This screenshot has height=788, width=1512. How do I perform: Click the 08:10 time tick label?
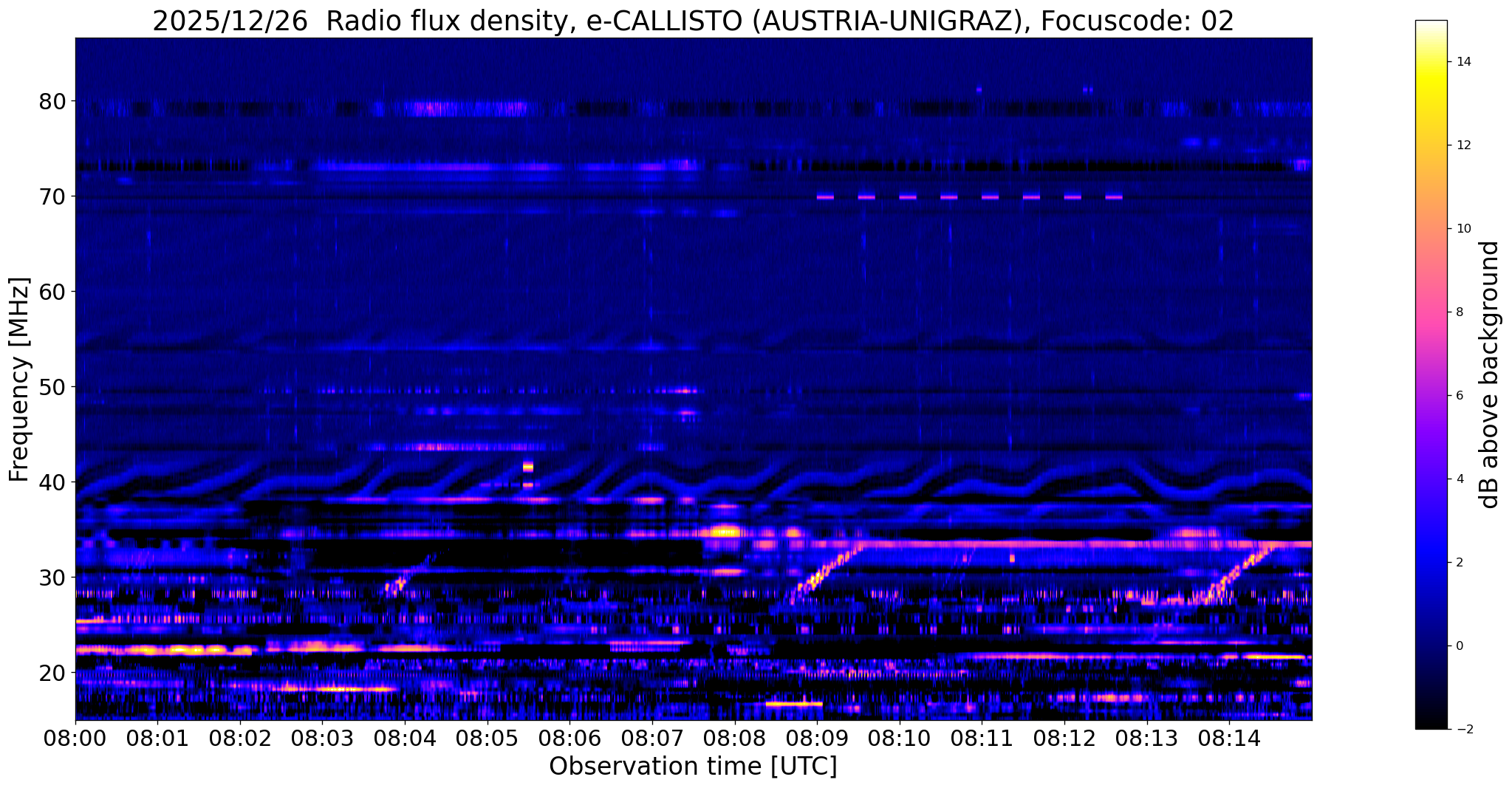coord(900,737)
